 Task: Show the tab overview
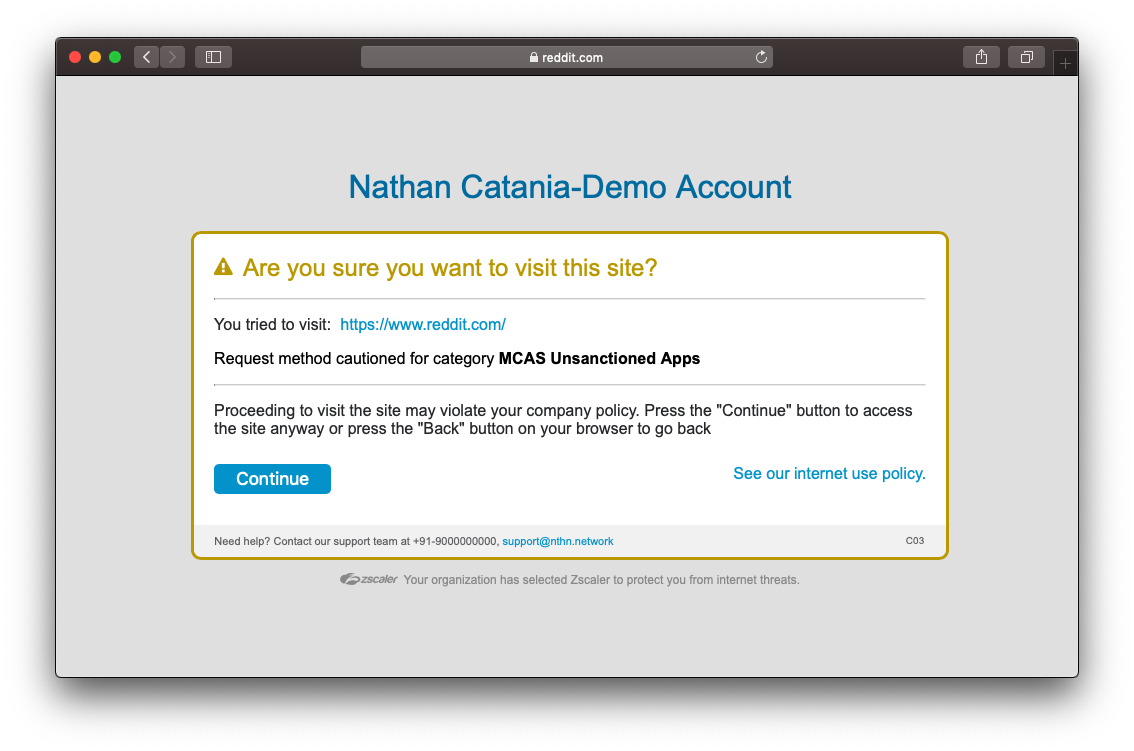pyautogui.click(x=1026, y=57)
